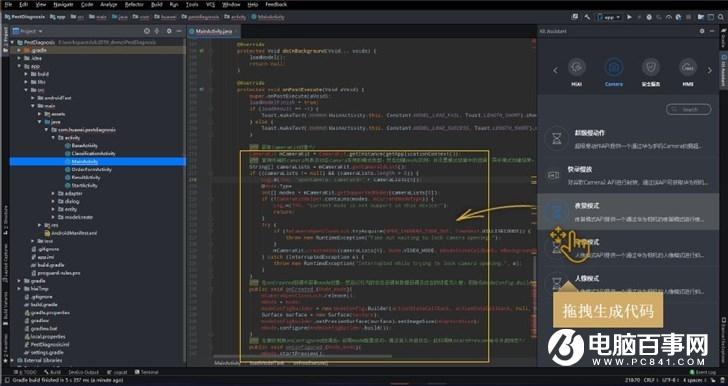Open the Refactor menu
The image size is (728, 386).
point(134,4)
